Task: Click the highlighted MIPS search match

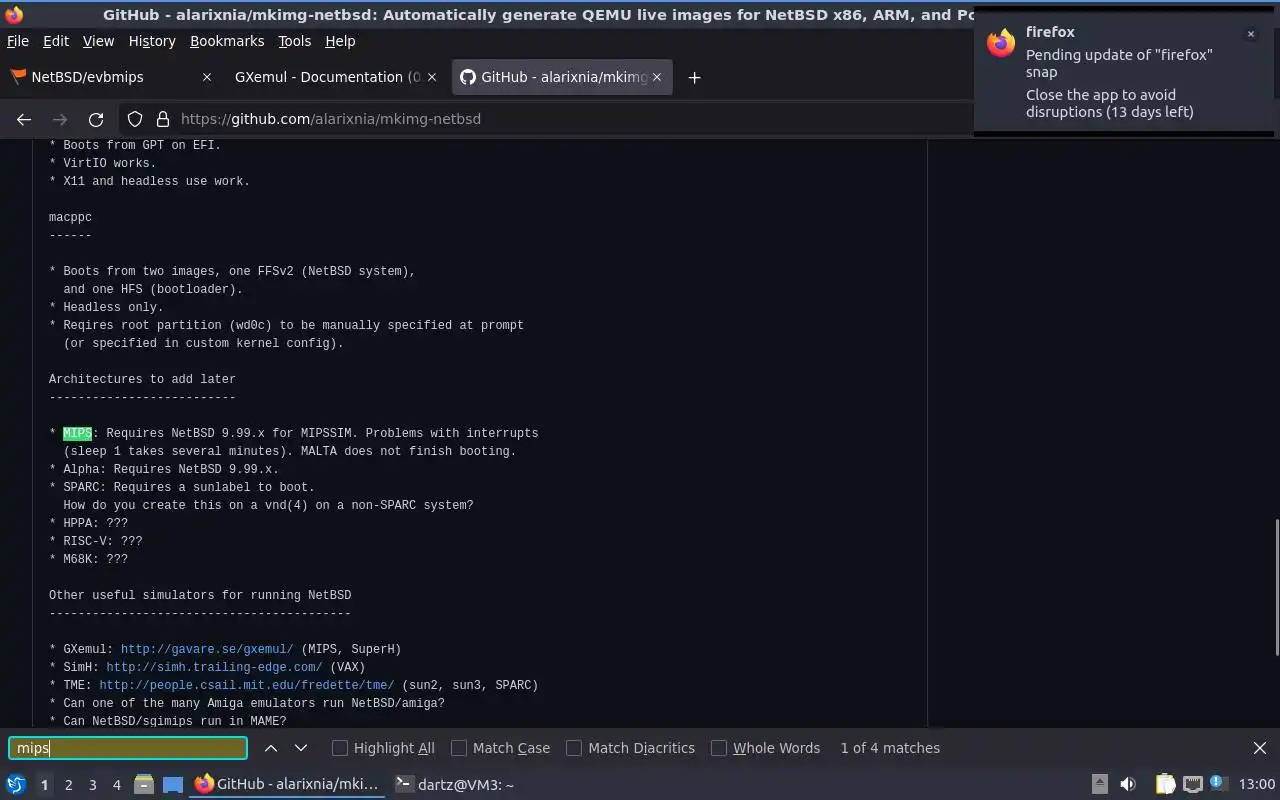Action: click(x=77, y=433)
